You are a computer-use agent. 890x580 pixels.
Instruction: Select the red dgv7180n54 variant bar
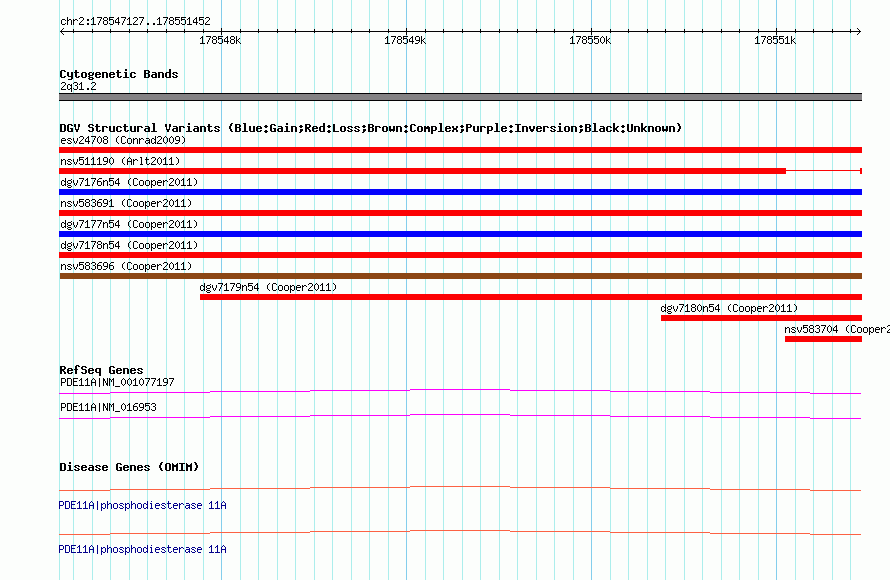(762, 318)
